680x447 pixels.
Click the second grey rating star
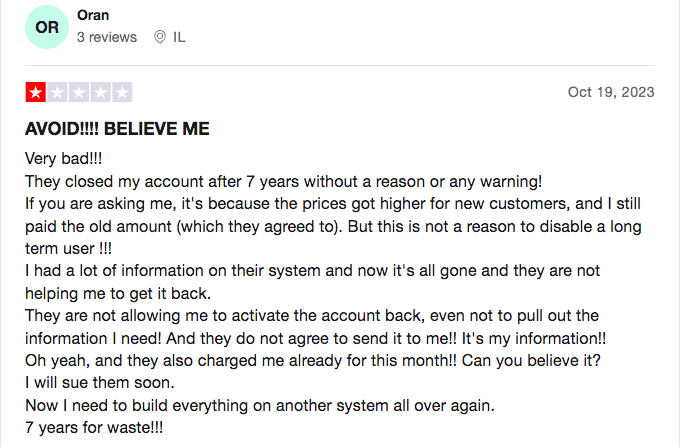(57, 93)
